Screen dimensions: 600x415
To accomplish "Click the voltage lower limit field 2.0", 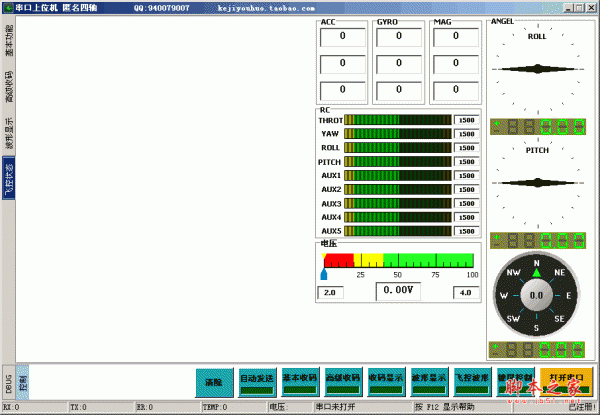I will [330, 293].
